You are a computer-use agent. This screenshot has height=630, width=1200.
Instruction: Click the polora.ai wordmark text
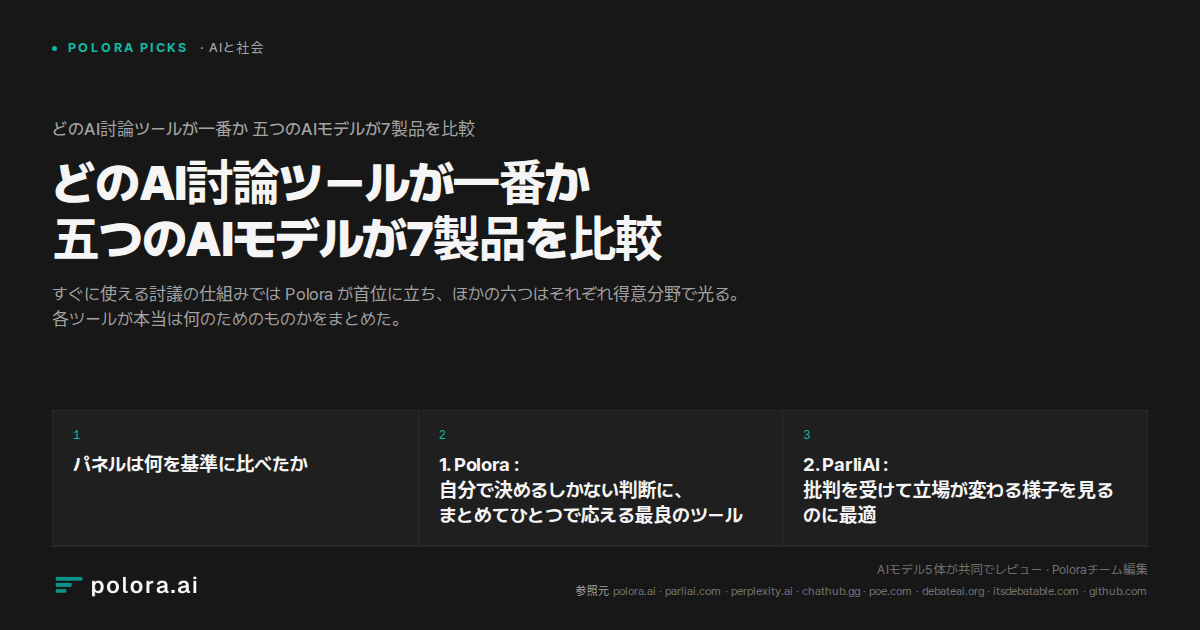click(x=144, y=585)
